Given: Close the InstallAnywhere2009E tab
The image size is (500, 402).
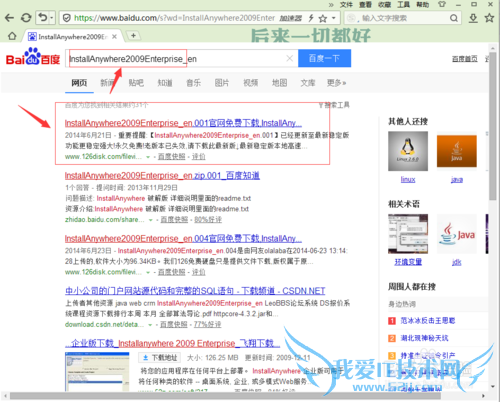Looking at the screenshot, I should 114,36.
